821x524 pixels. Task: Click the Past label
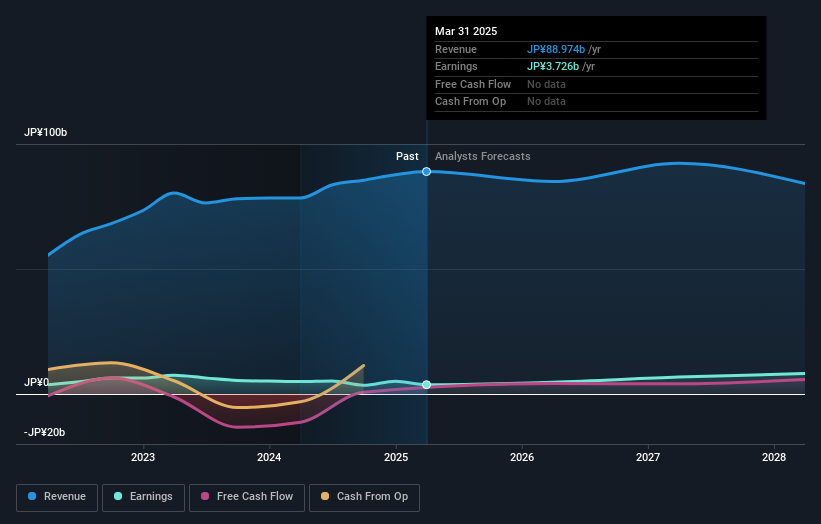(x=407, y=157)
